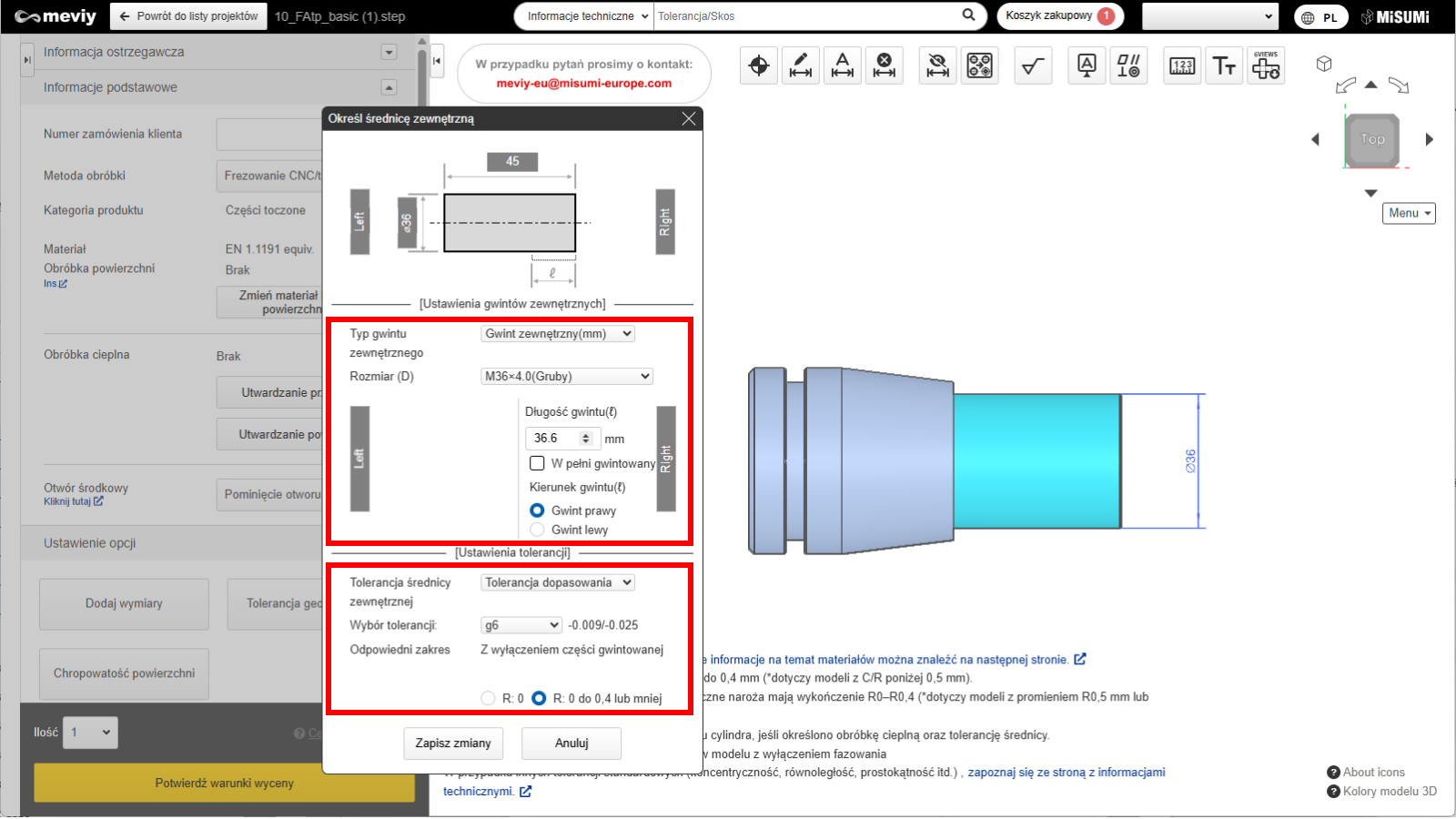Select 'Gwint lewy' radio button

pyautogui.click(x=537, y=530)
